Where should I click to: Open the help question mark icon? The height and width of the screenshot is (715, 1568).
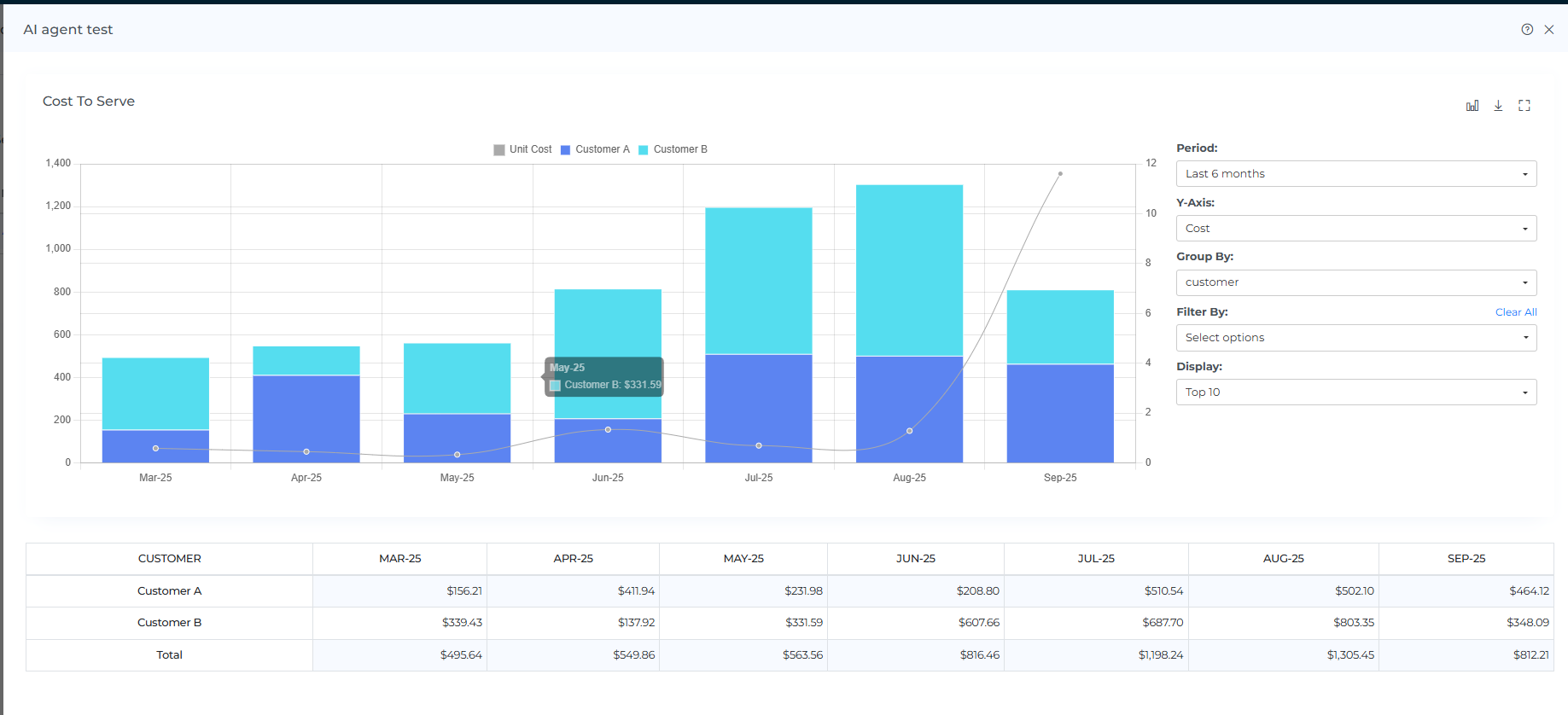point(1527,29)
